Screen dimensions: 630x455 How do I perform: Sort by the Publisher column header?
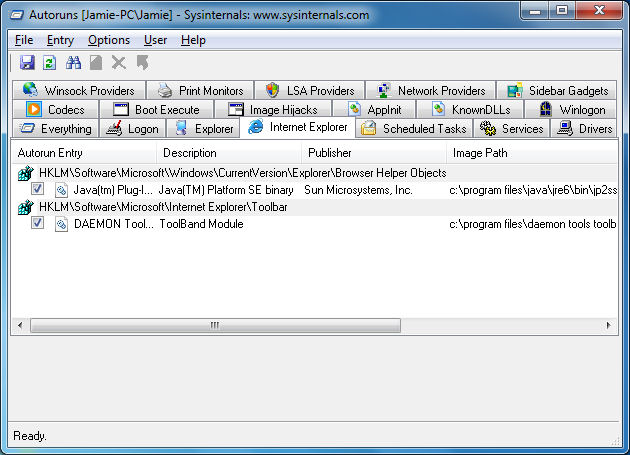coord(374,153)
